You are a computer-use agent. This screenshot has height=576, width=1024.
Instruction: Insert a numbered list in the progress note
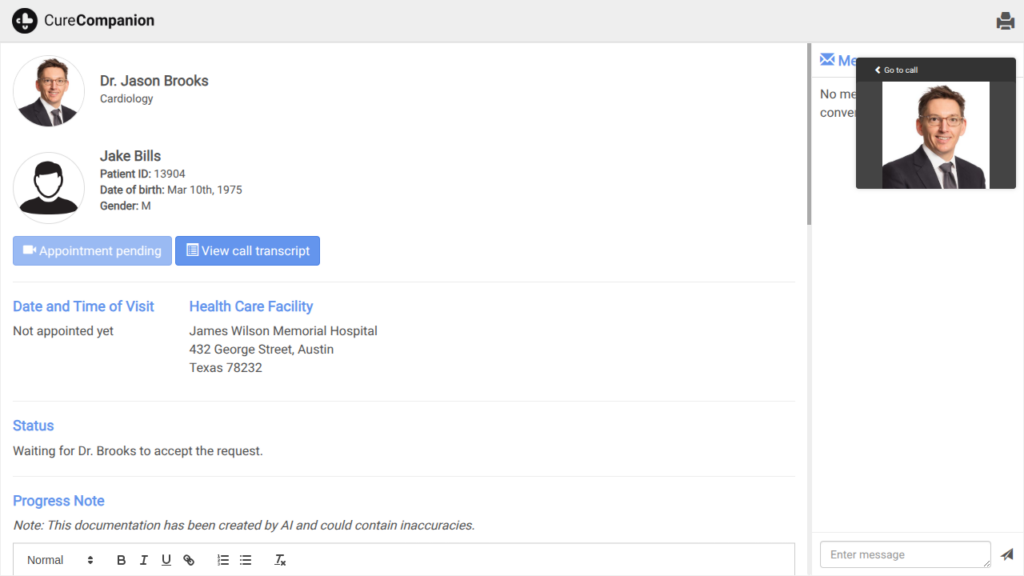click(223, 560)
